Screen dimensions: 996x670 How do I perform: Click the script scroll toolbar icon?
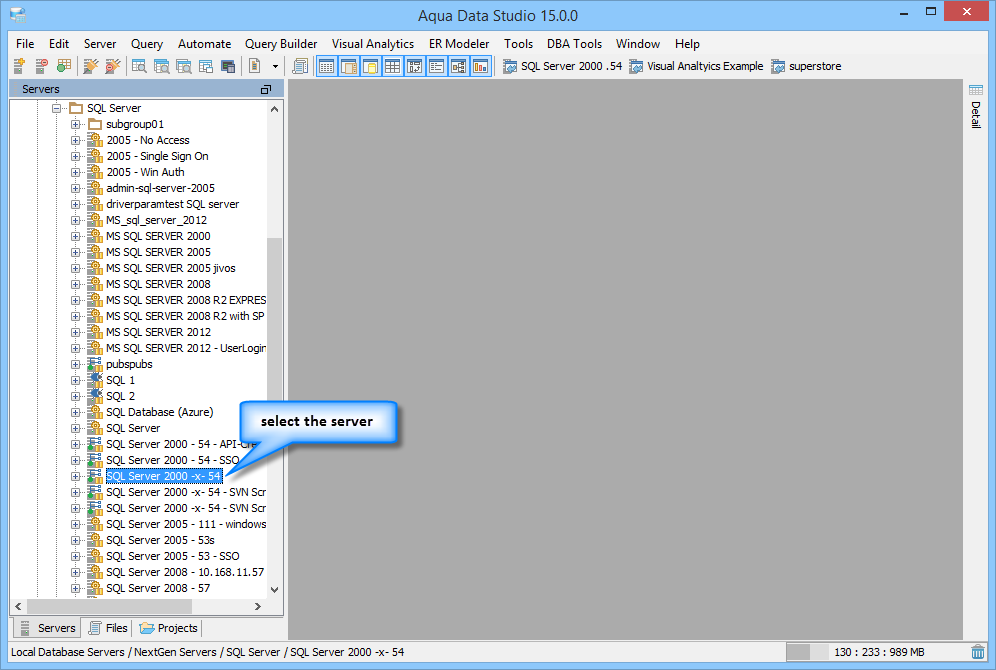(x=300, y=65)
